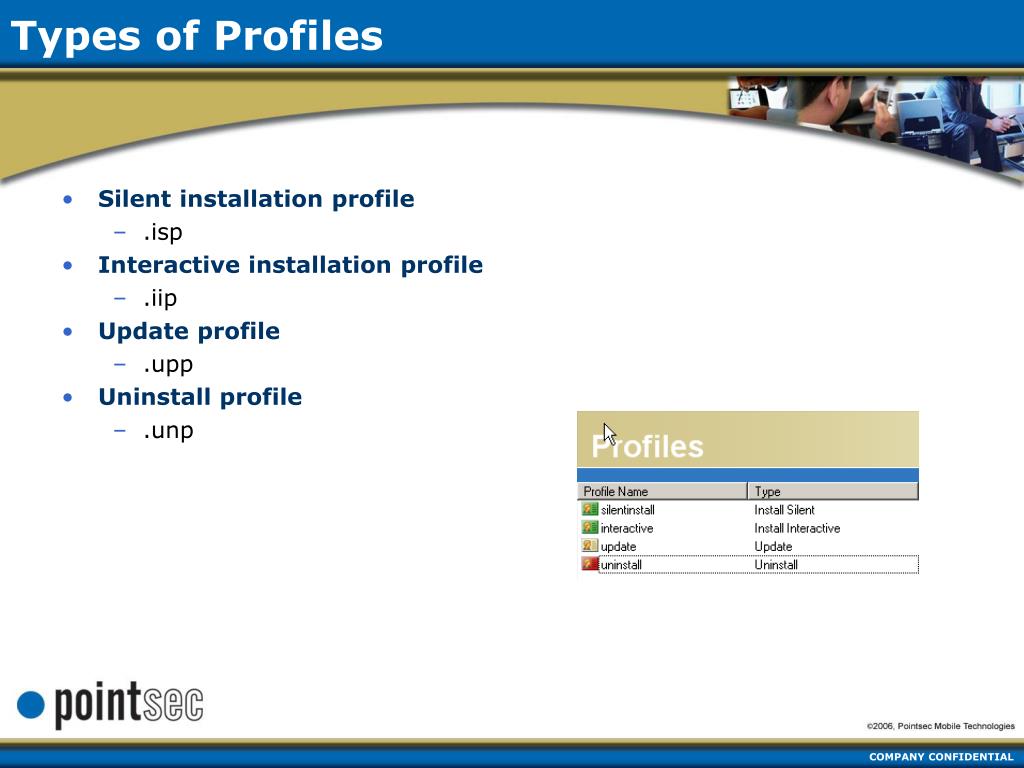
Task: Select the interactive profile name
Action: click(626, 528)
